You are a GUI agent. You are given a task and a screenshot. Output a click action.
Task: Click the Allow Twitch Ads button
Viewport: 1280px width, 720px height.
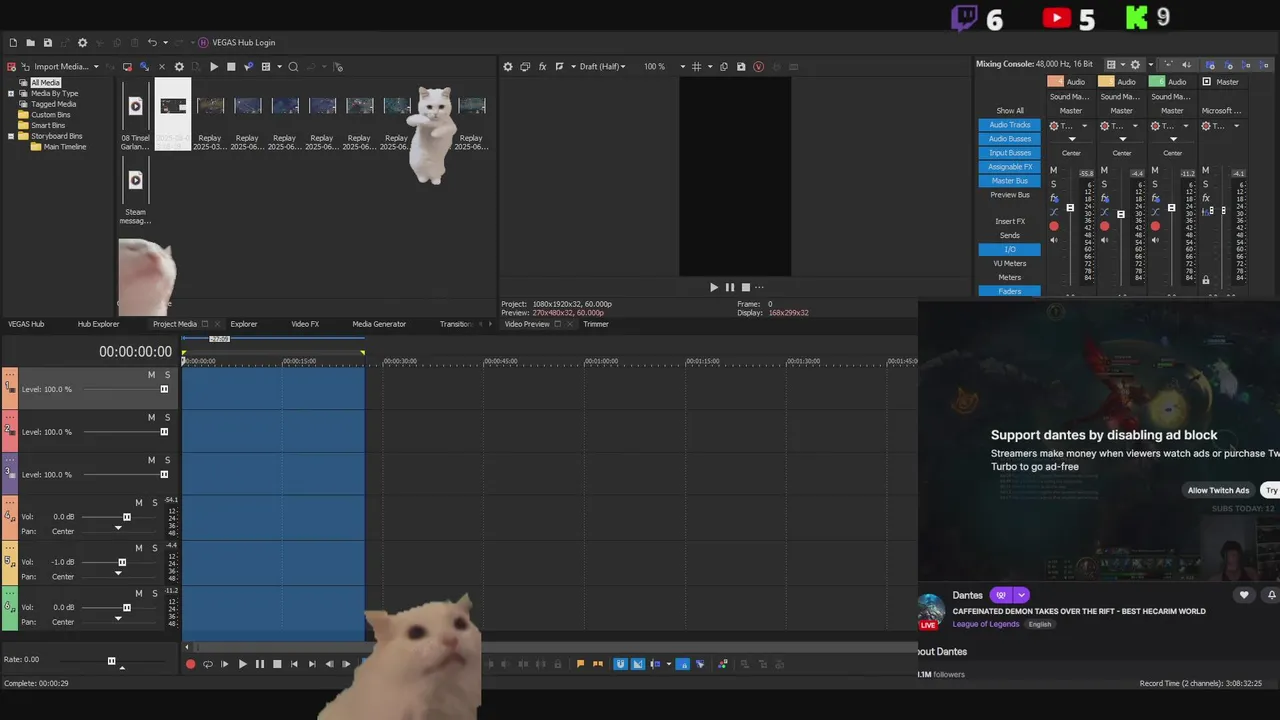(1218, 490)
